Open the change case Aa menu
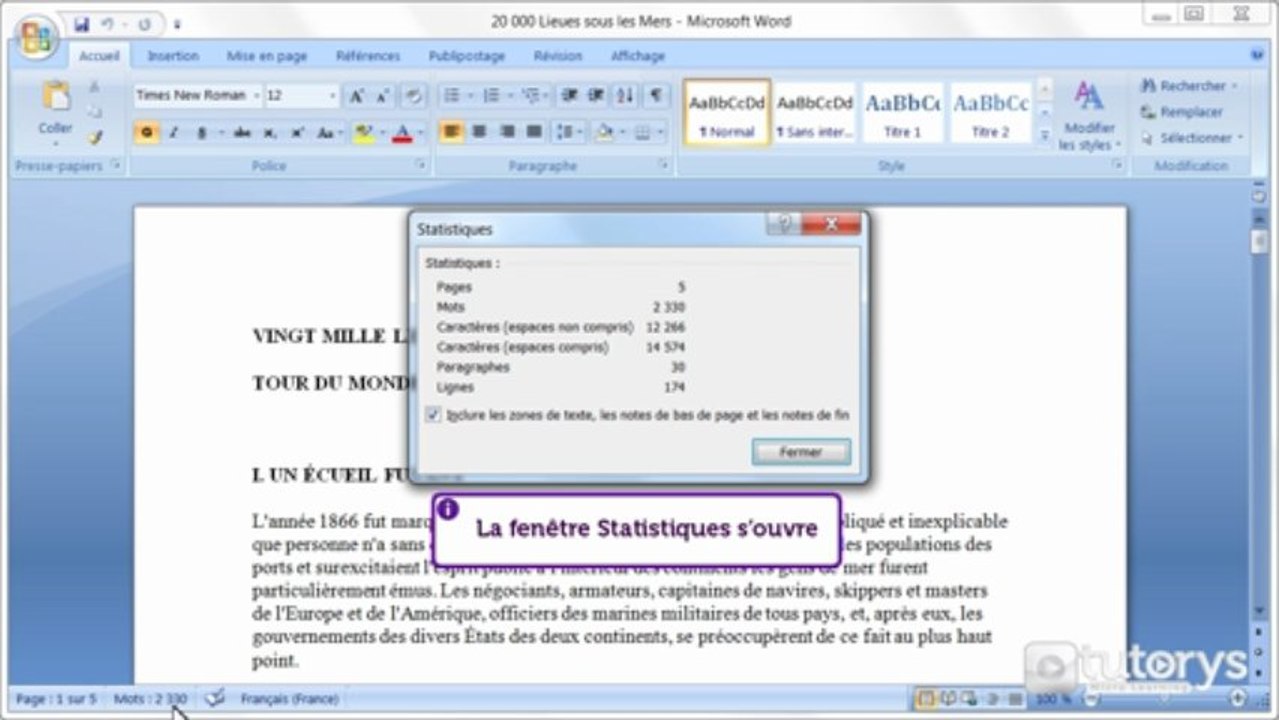 tap(327, 132)
